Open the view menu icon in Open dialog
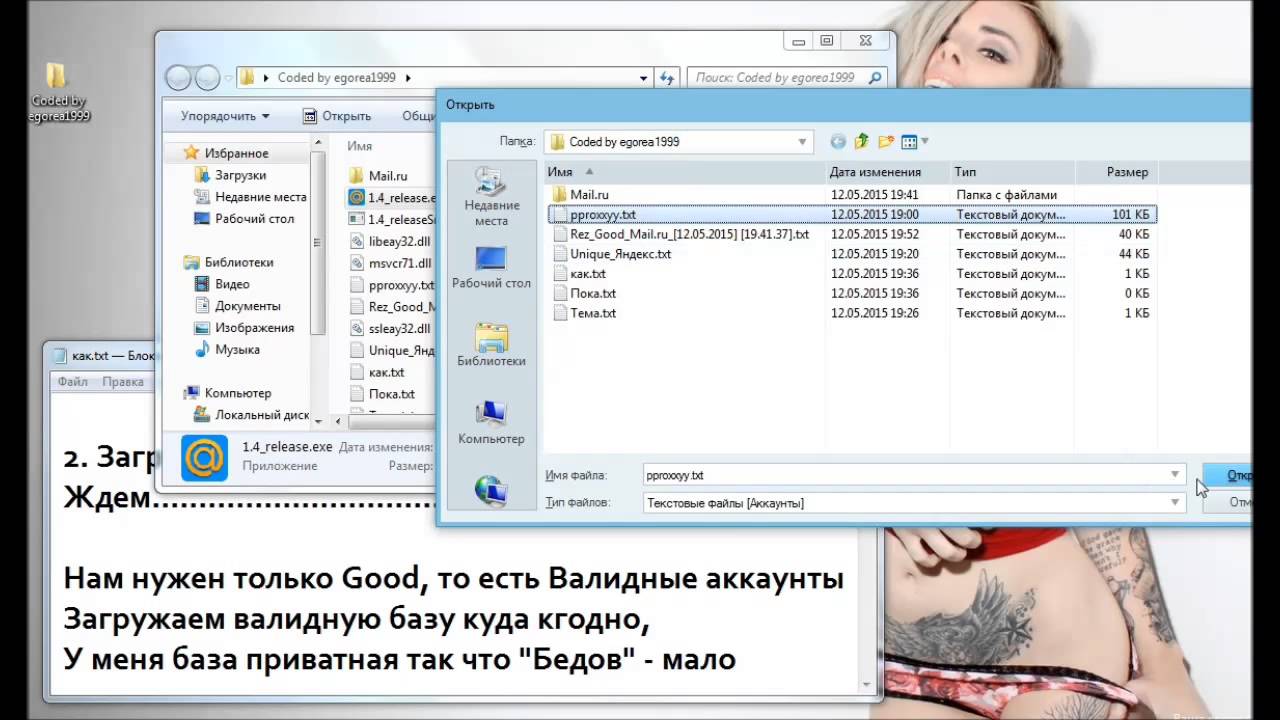The image size is (1280, 720). point(909,142)
